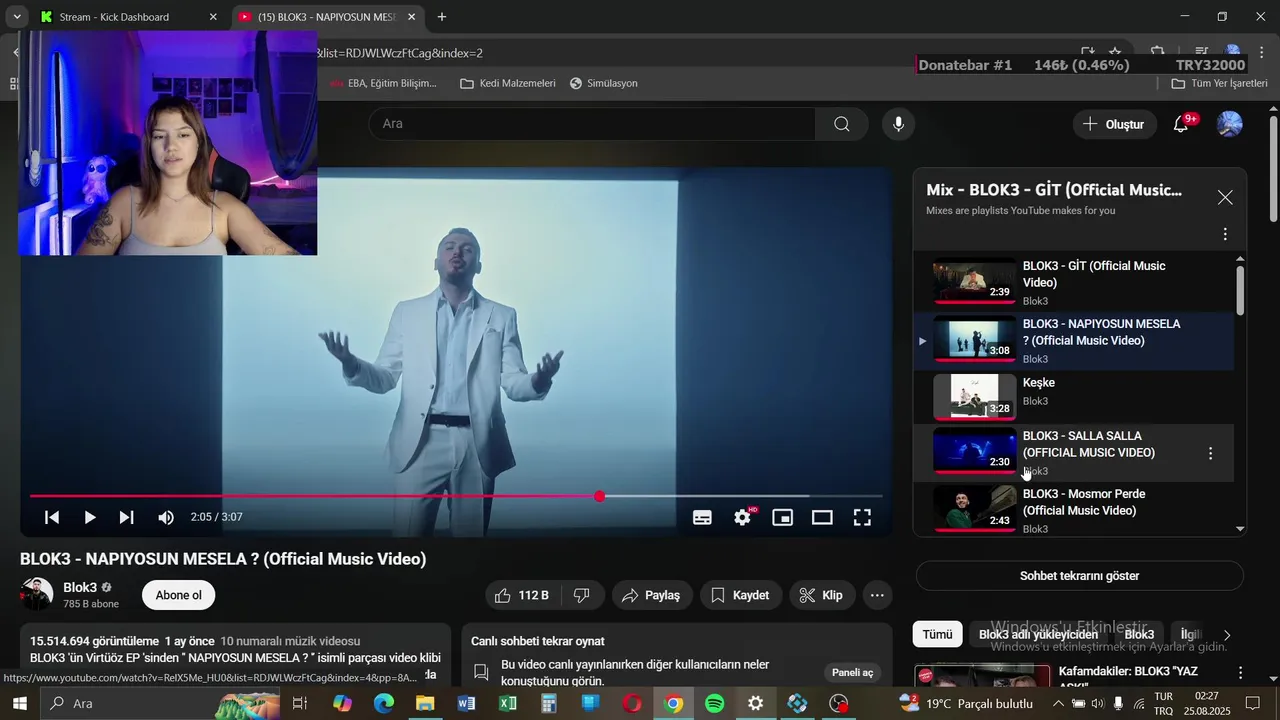Open more actions three-dot menu under video
The image size is (1280, 720).
[877, 595]
